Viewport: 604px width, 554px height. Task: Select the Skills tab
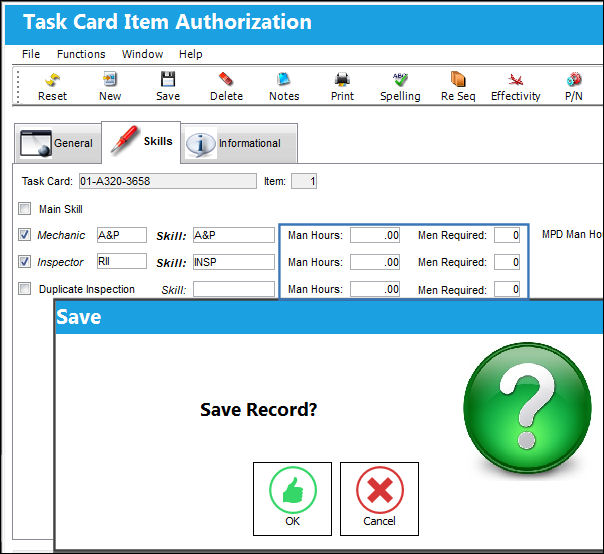click(x=141, y=142)
